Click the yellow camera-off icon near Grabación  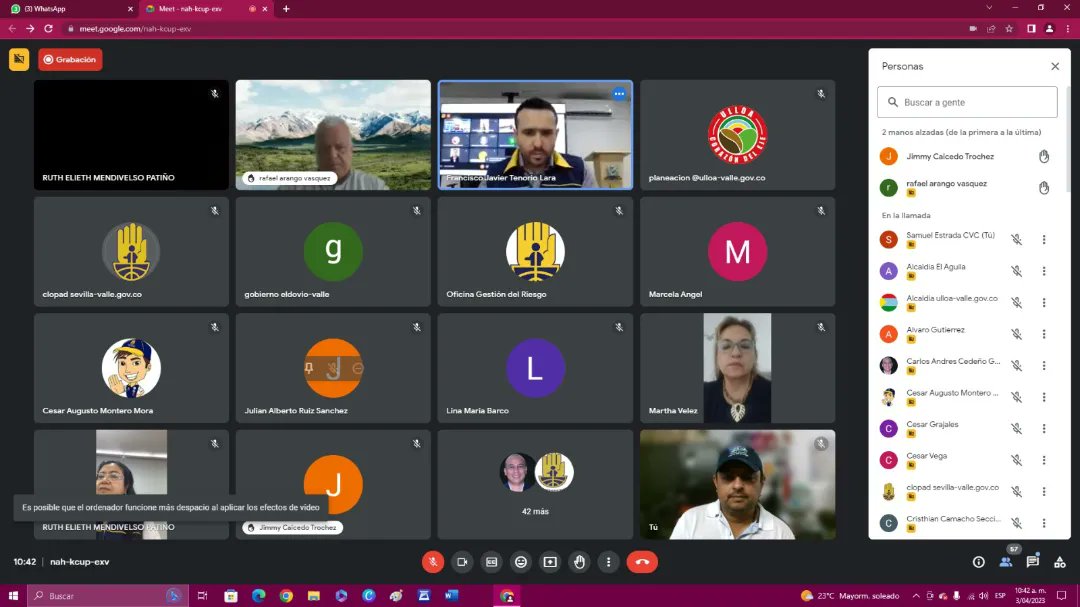point(19,59)
